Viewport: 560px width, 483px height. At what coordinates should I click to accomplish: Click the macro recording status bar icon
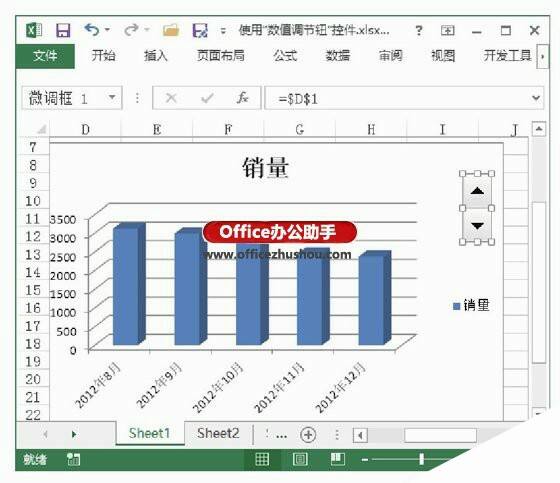click(74, 459)
